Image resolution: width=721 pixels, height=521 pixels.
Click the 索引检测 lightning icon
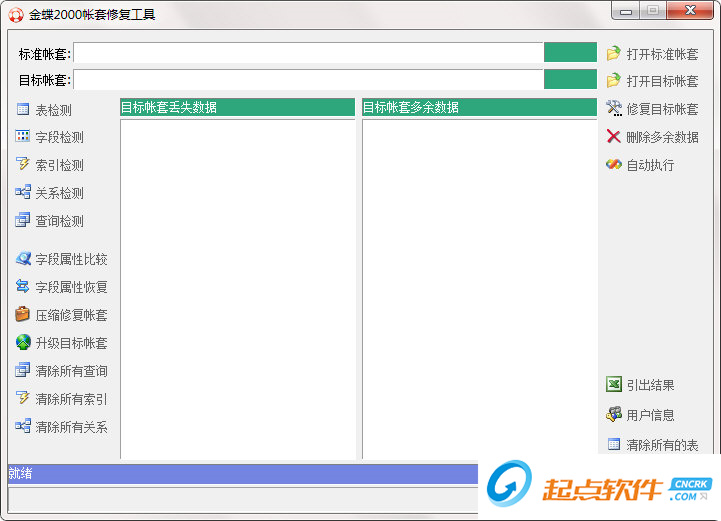pyautogui.click(x=23, y=164)
